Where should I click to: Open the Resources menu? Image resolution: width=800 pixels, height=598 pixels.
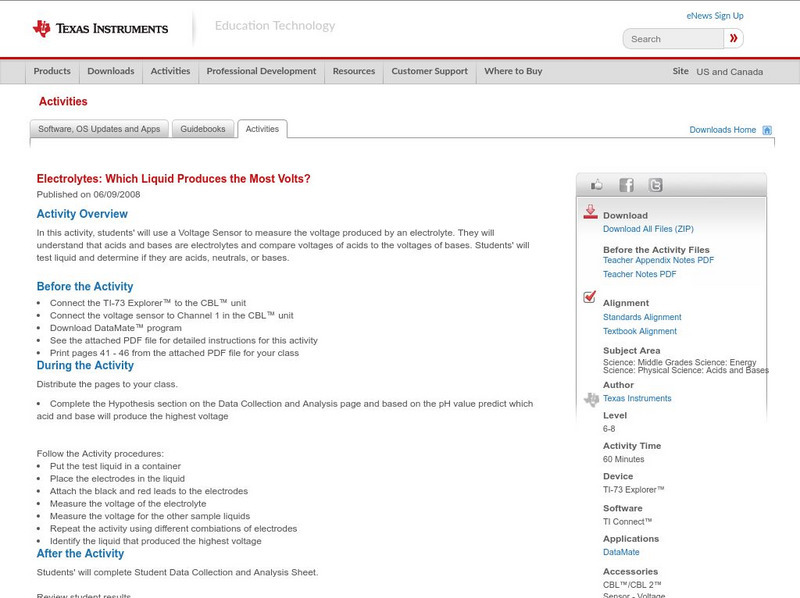[x=354, y=71]
